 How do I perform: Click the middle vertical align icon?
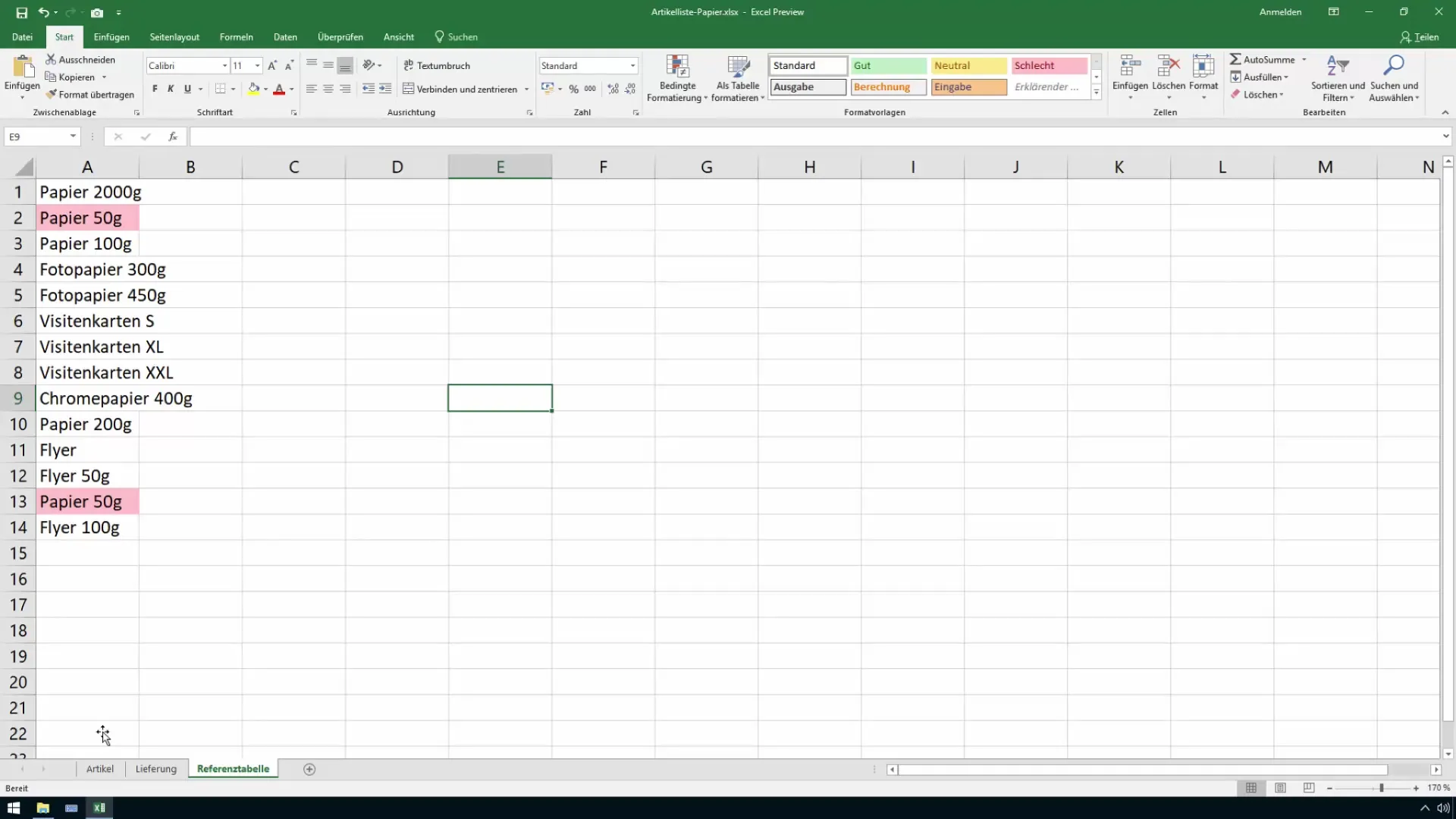coord(328,65)
